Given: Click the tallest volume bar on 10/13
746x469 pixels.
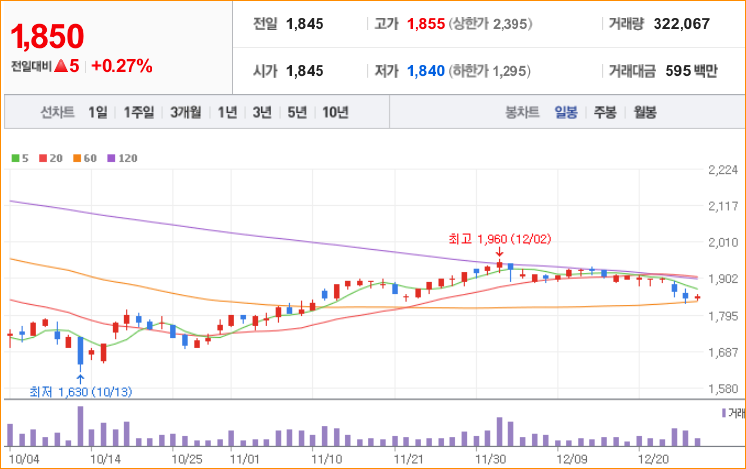Looking at the screenshot, I should [x=80, y=426].
